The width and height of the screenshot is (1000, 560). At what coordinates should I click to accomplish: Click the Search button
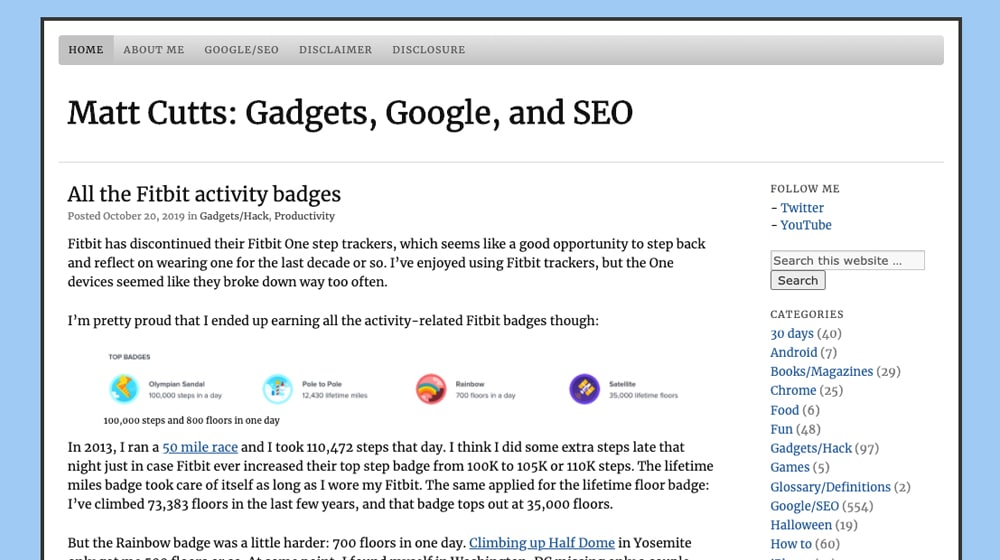(x=797, y=281)
